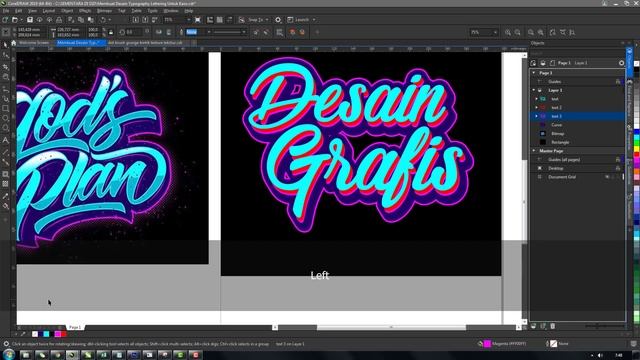Select the Pick tool in the toolbox

coord(5,44)
